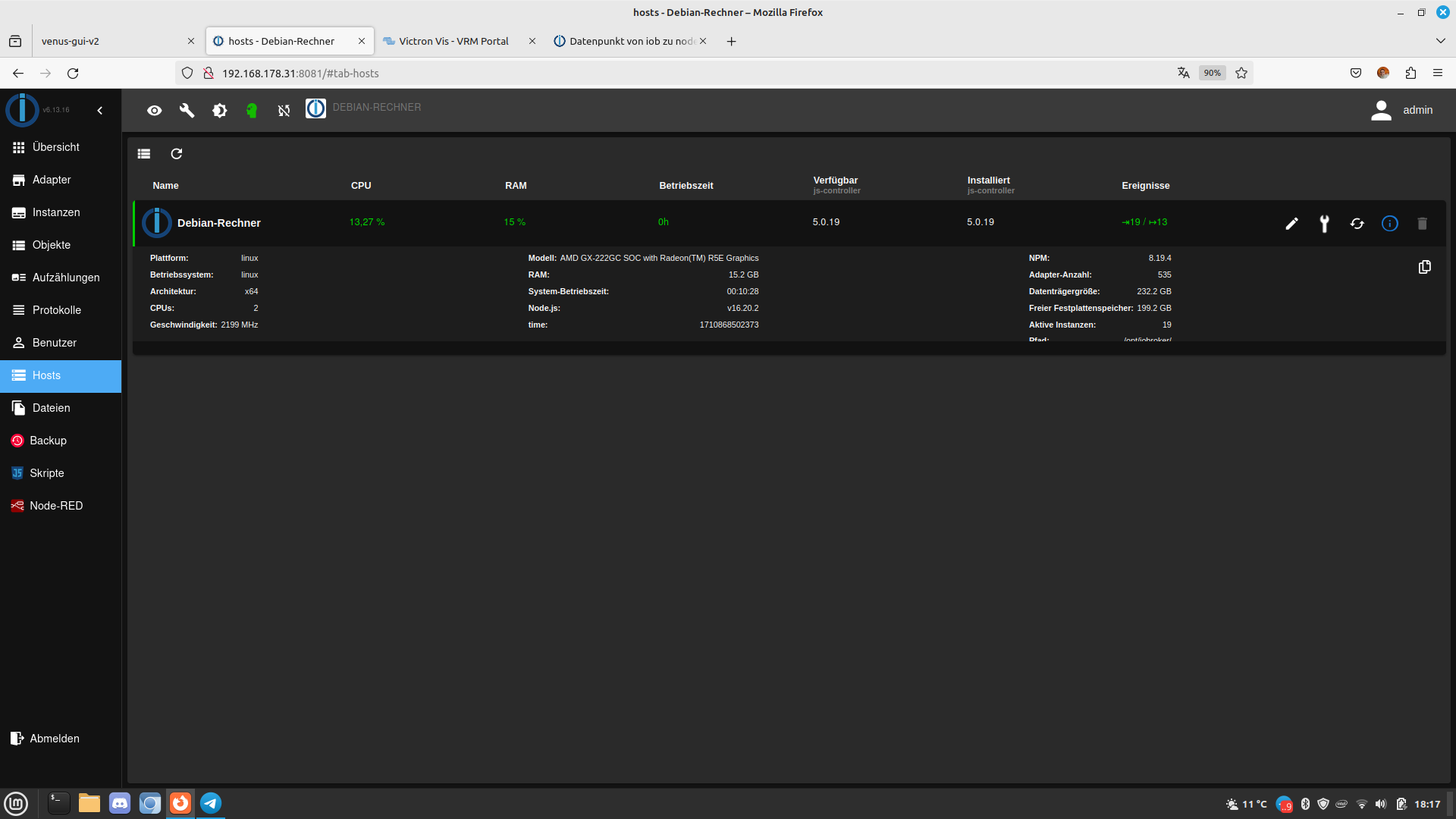The width and height of the screenshot is (1456, 819).
Task: Click the eye visibility icon in top toolbar
Action: tap(155, 111)
